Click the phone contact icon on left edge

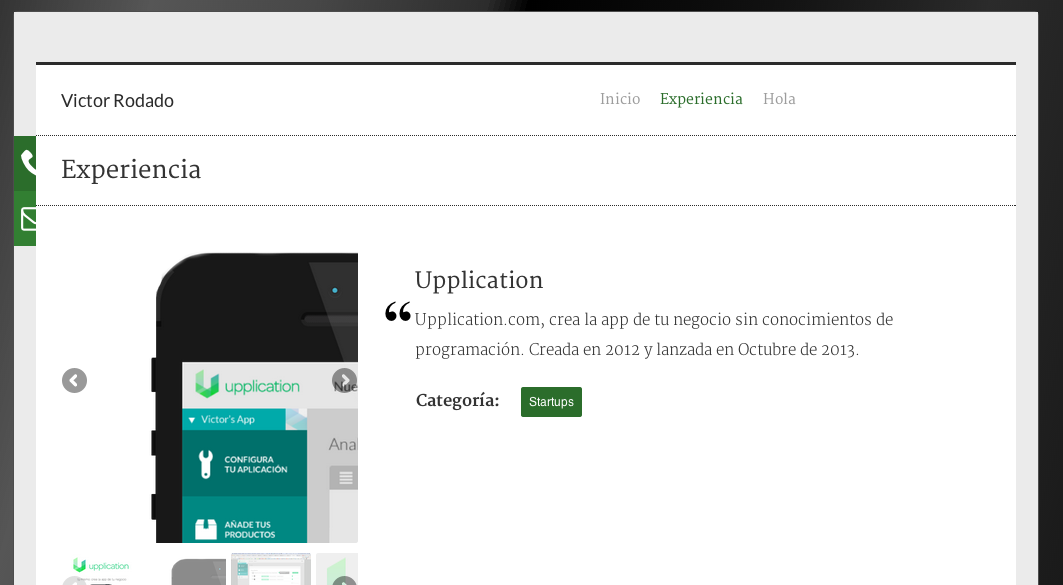point(26,163)
